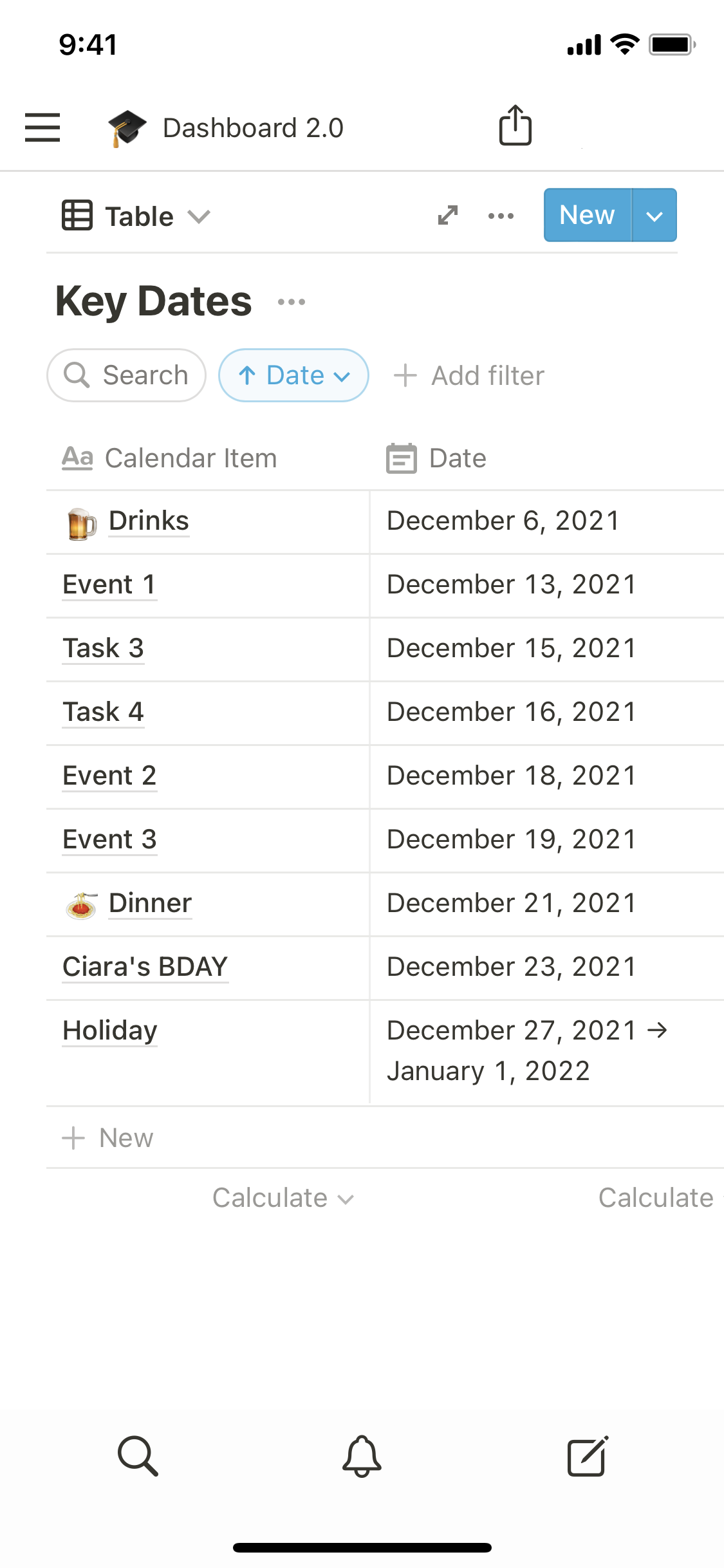Expand the New button dropdown arrow

click(654, 216)
